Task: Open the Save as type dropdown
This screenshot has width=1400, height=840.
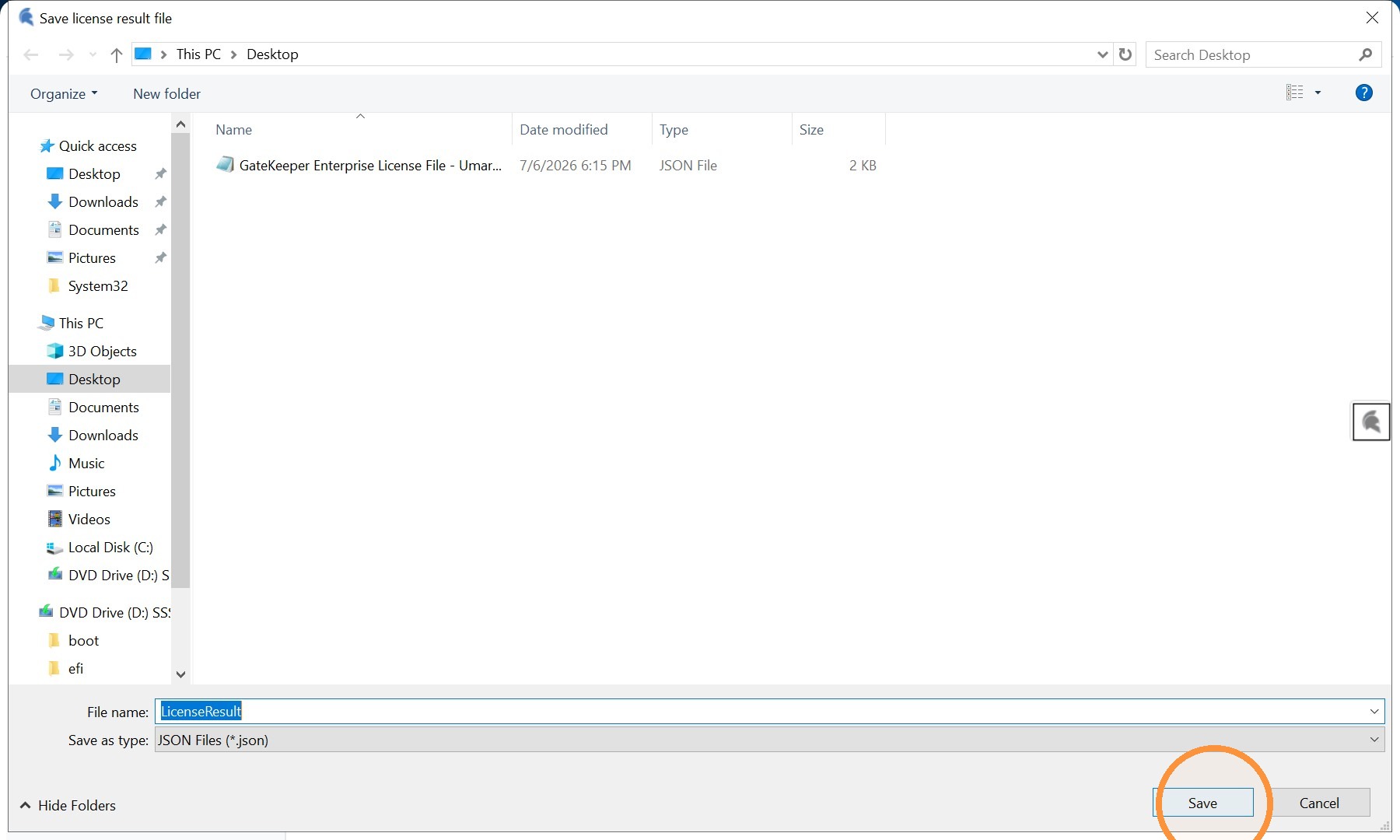Action: tap(769, 740)
